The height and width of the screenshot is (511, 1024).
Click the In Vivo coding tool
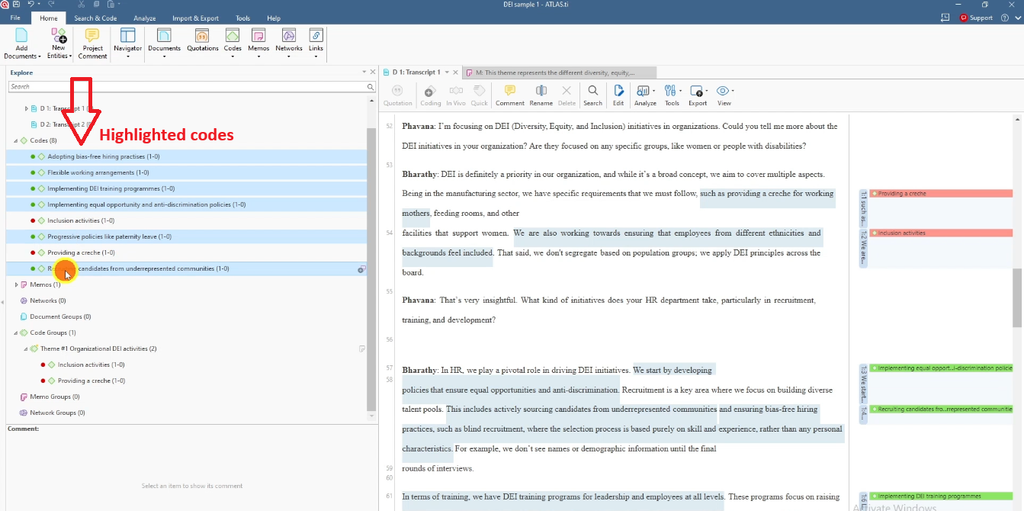click(456, 95)
